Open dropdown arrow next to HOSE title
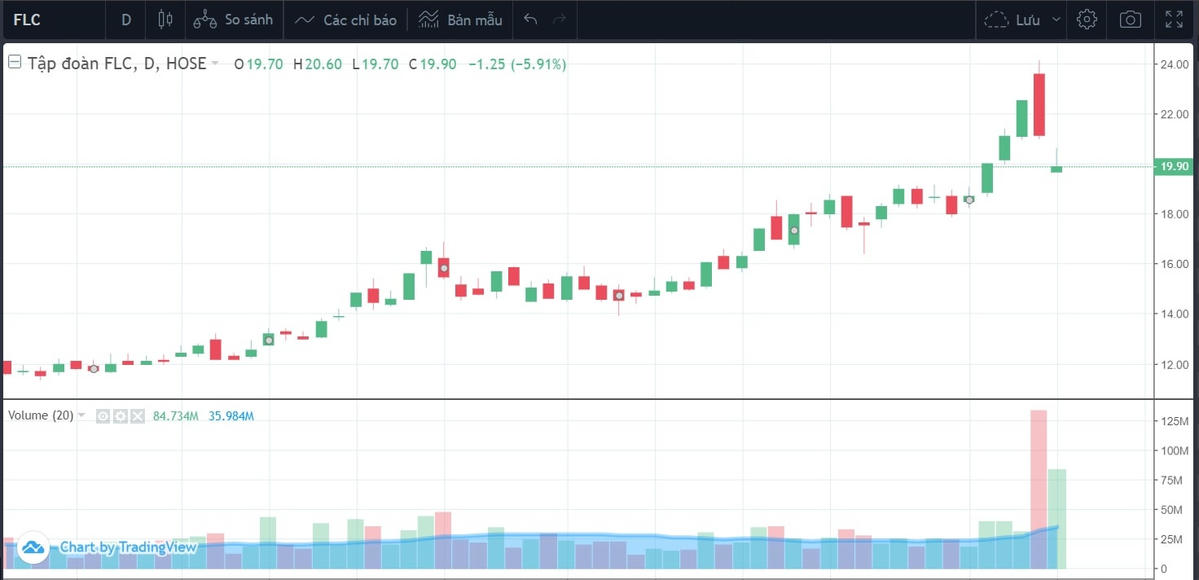The height and width of the screenshot is (580, 1199). (x=215, y=64)
